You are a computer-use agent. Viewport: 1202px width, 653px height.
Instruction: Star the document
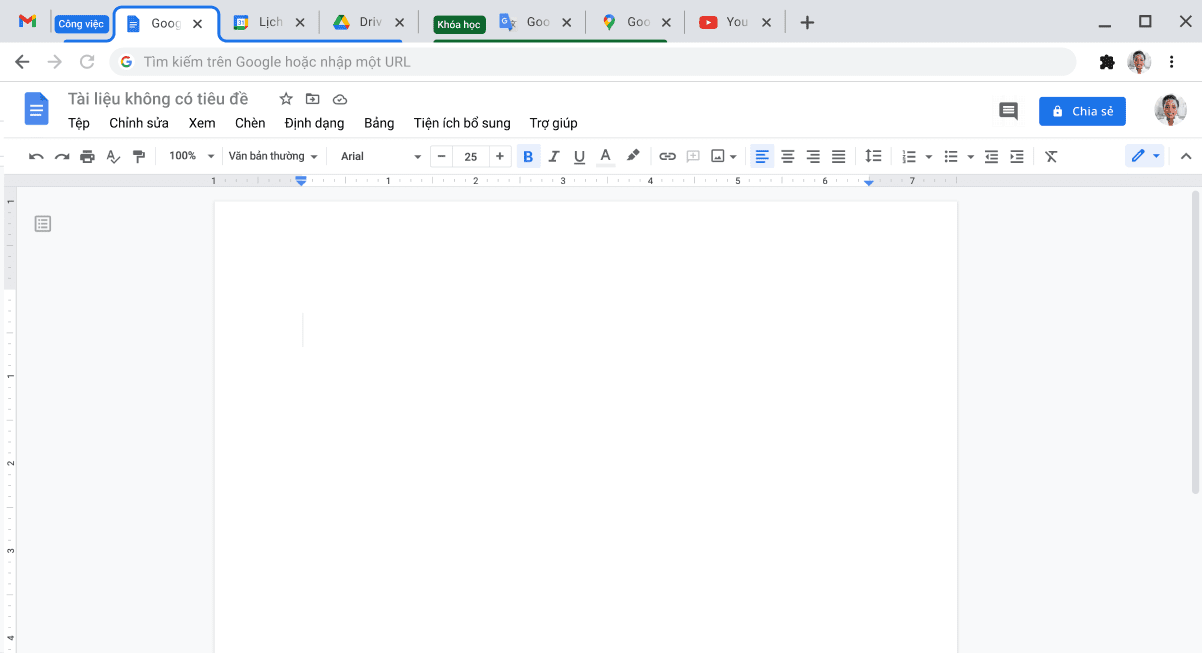[286, 99]
